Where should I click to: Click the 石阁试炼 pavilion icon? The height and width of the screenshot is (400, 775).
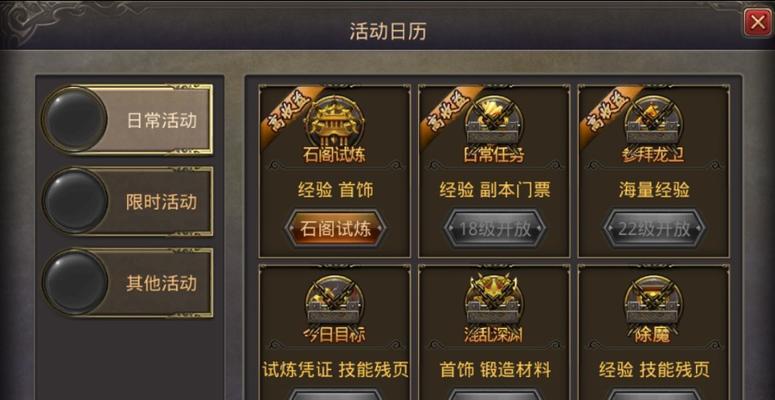(x=335, y=122)
